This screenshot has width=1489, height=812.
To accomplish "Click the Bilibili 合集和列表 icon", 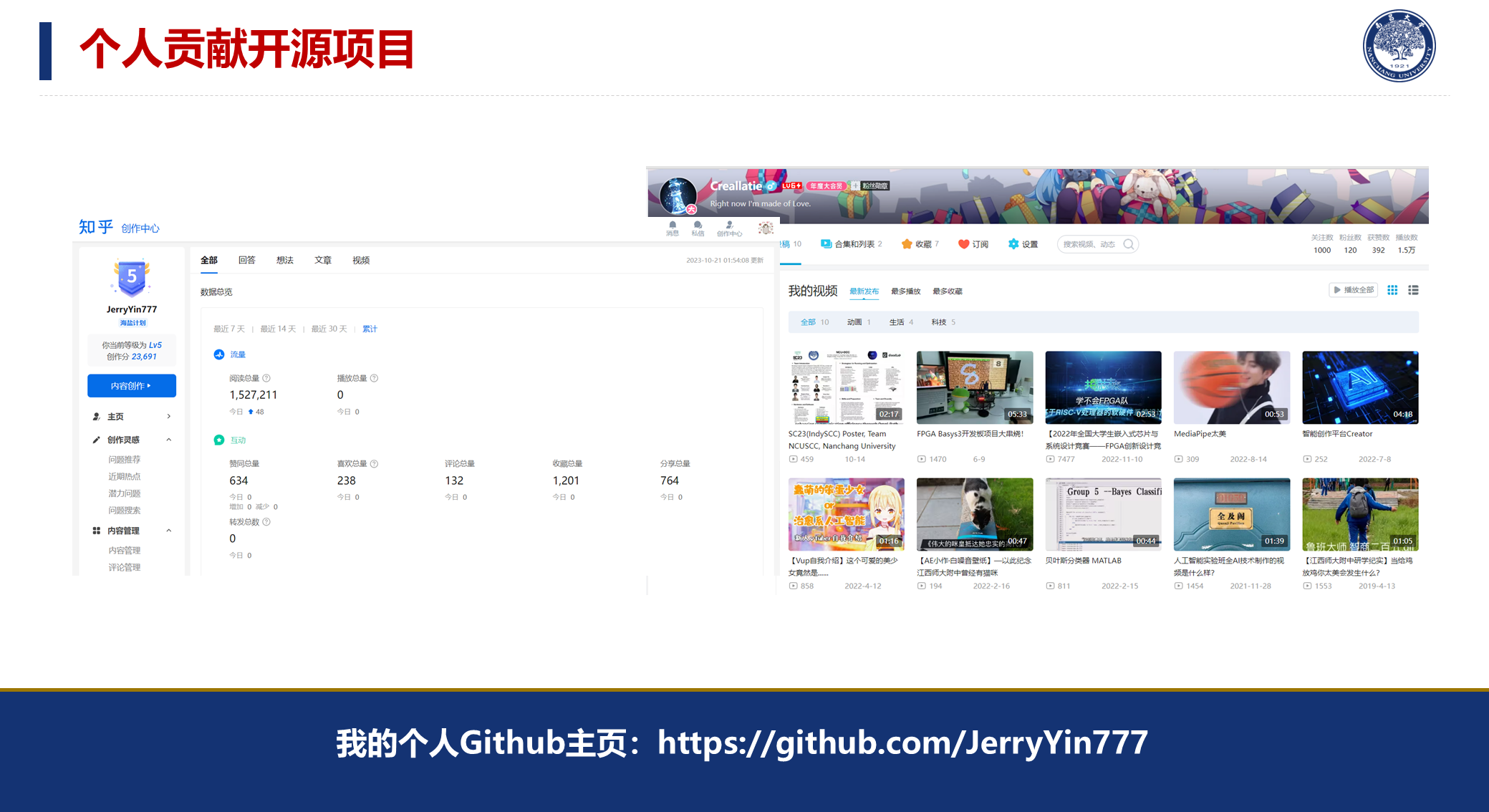I will coord(826,244).
